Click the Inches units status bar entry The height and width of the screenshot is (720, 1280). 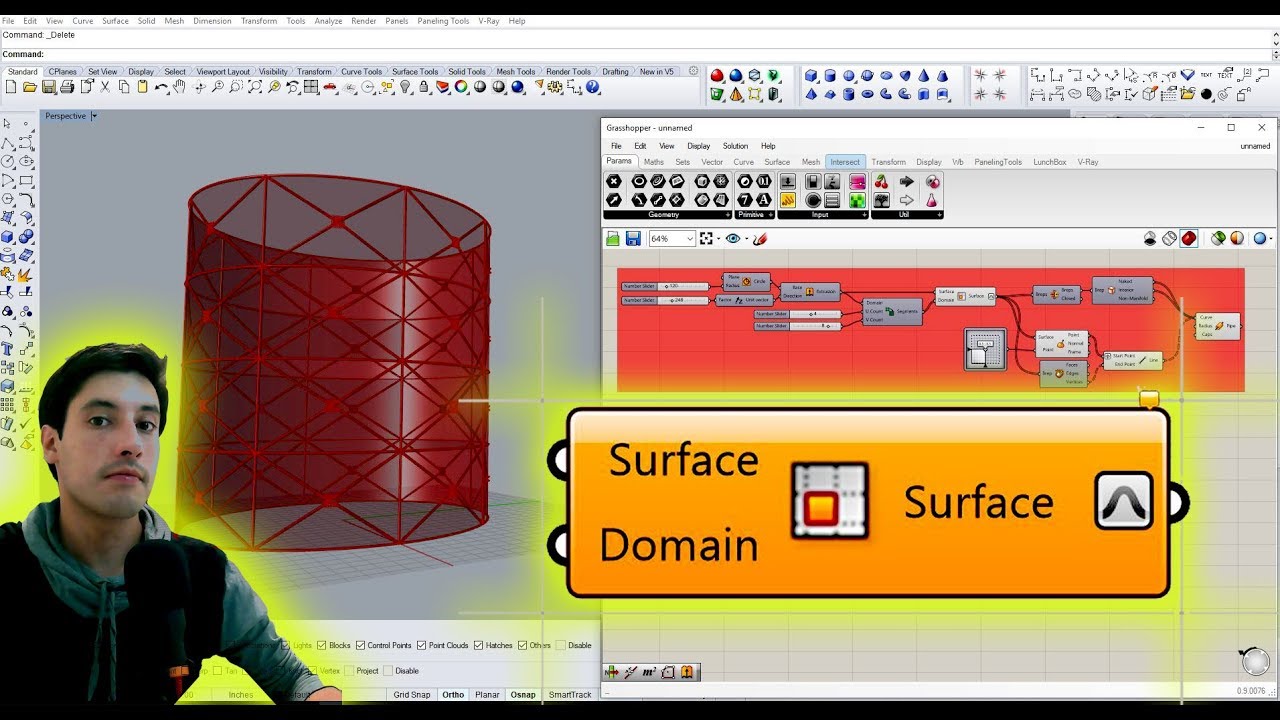(241, 694)
